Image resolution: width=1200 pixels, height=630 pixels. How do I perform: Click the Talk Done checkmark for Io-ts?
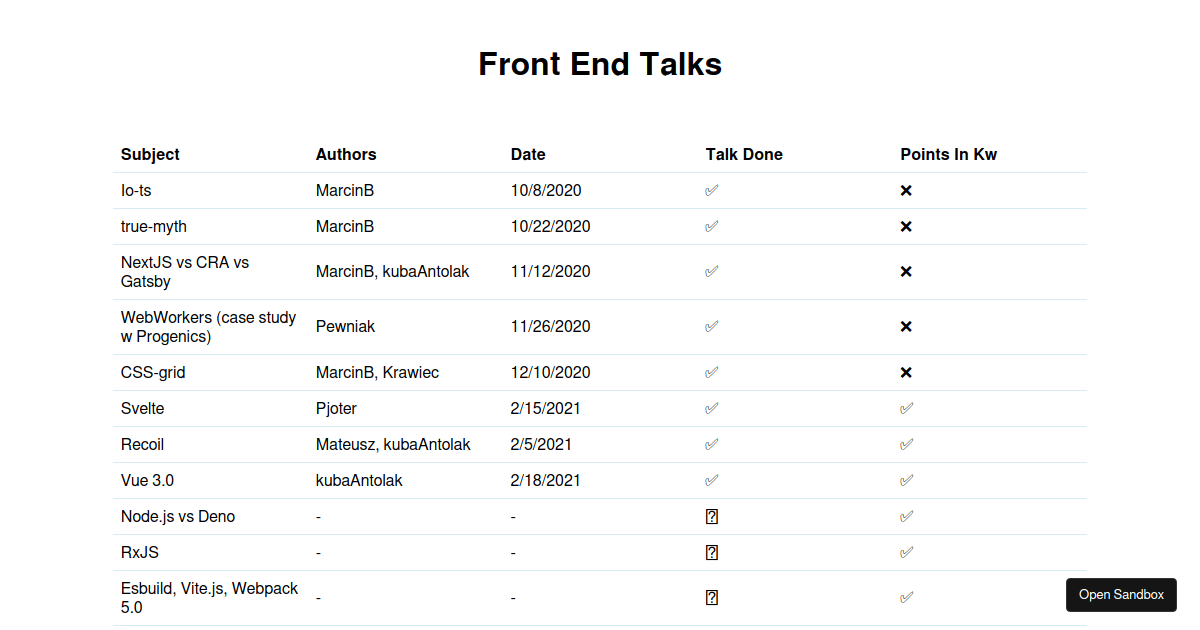[x=712, y=190]
